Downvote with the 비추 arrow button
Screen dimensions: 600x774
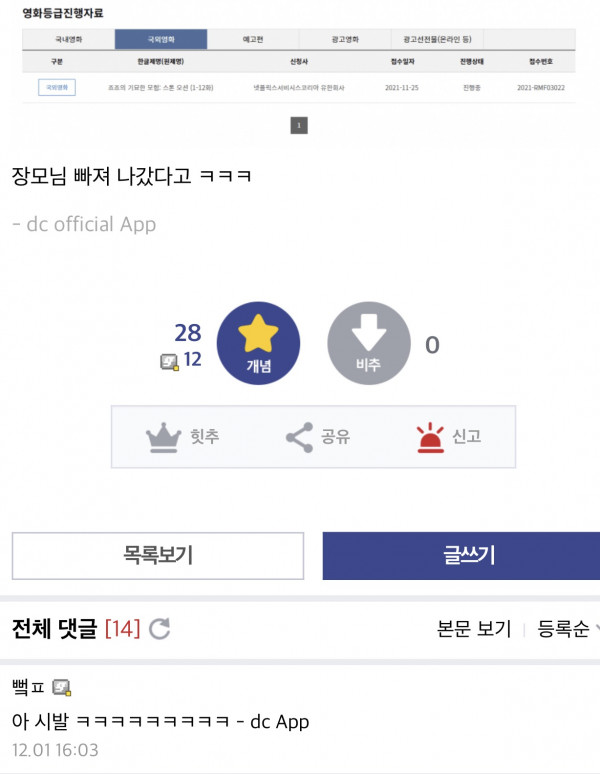[x=369, y=344]
